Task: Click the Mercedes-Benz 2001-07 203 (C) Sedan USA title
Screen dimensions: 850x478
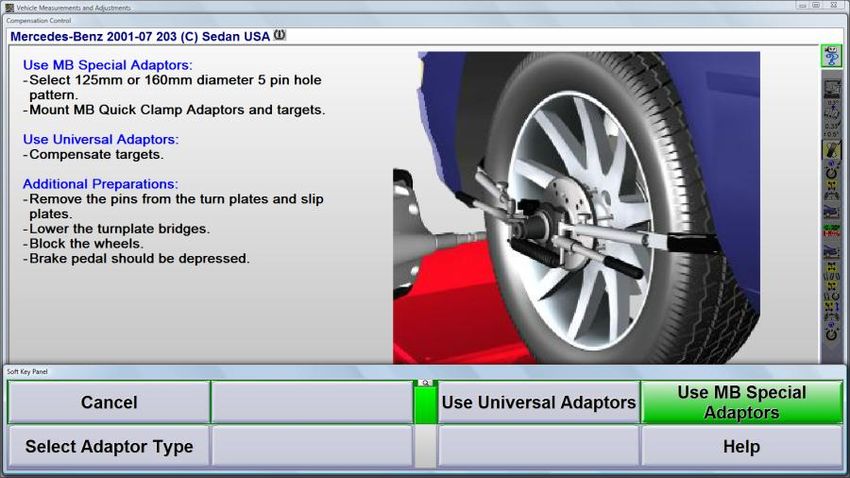Action: coord(140,36)
